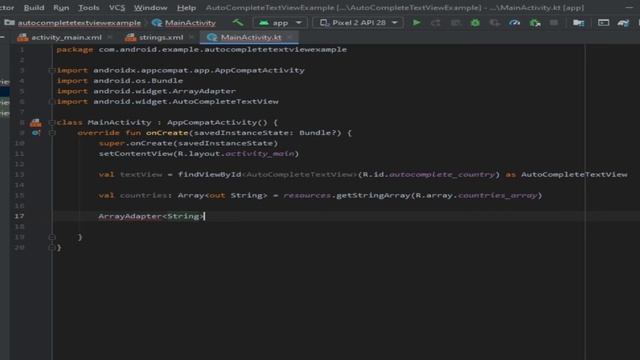Click the fold end marker on line 19
This screenshot has height=360, width=640.
click(x=52, y=237)
